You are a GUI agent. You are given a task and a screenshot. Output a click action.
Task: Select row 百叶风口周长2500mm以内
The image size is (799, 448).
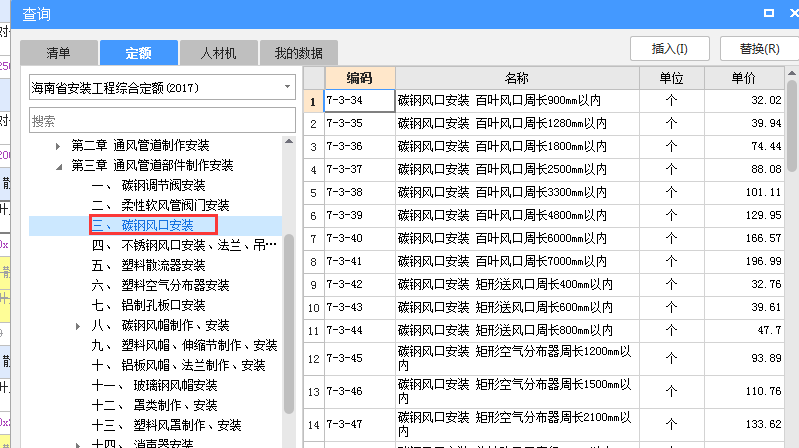click(x=517, y=169)
